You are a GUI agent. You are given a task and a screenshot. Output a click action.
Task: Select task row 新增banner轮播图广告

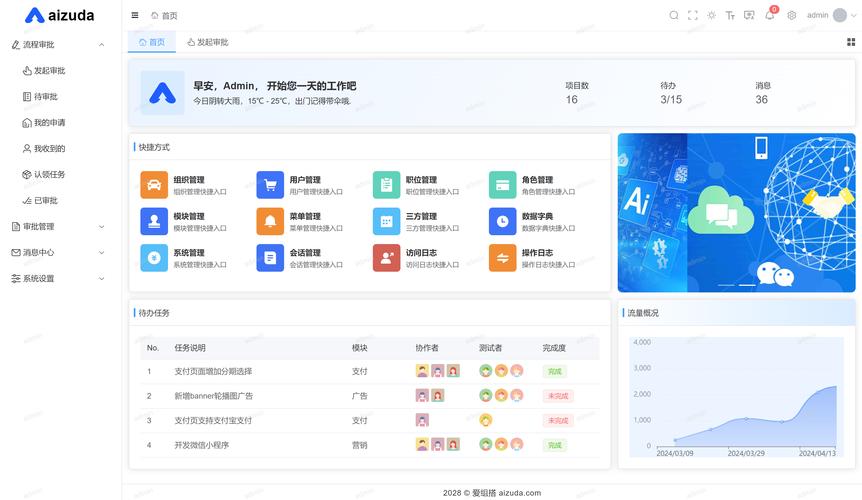(369, 396)
